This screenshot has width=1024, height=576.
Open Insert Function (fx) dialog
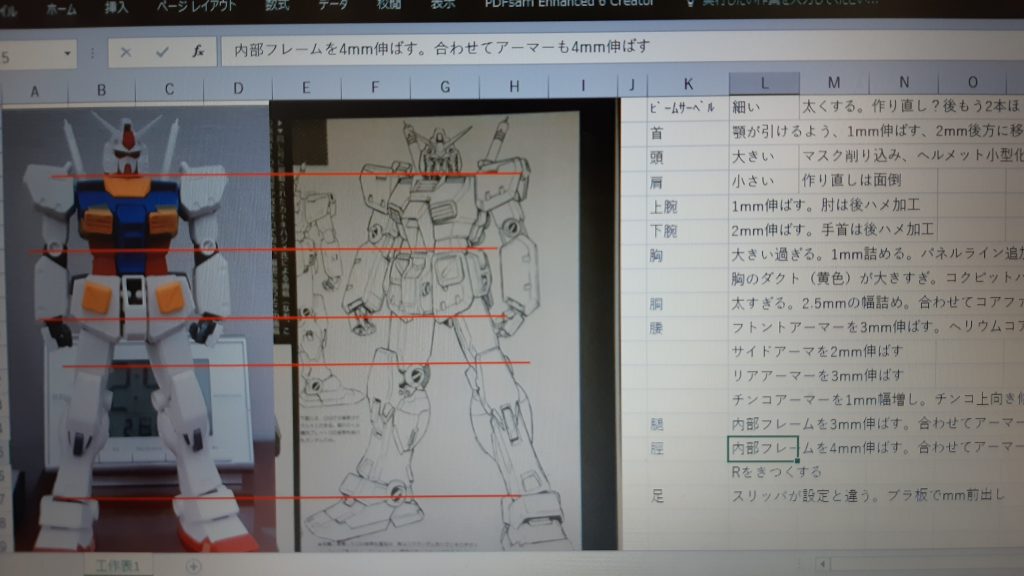198,52
